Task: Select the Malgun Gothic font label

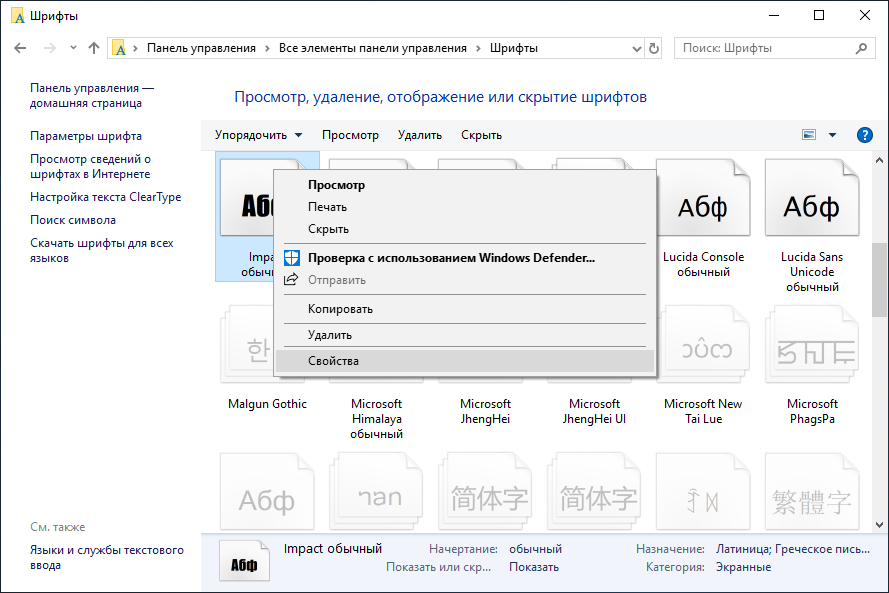Action: tap(267, 404)
